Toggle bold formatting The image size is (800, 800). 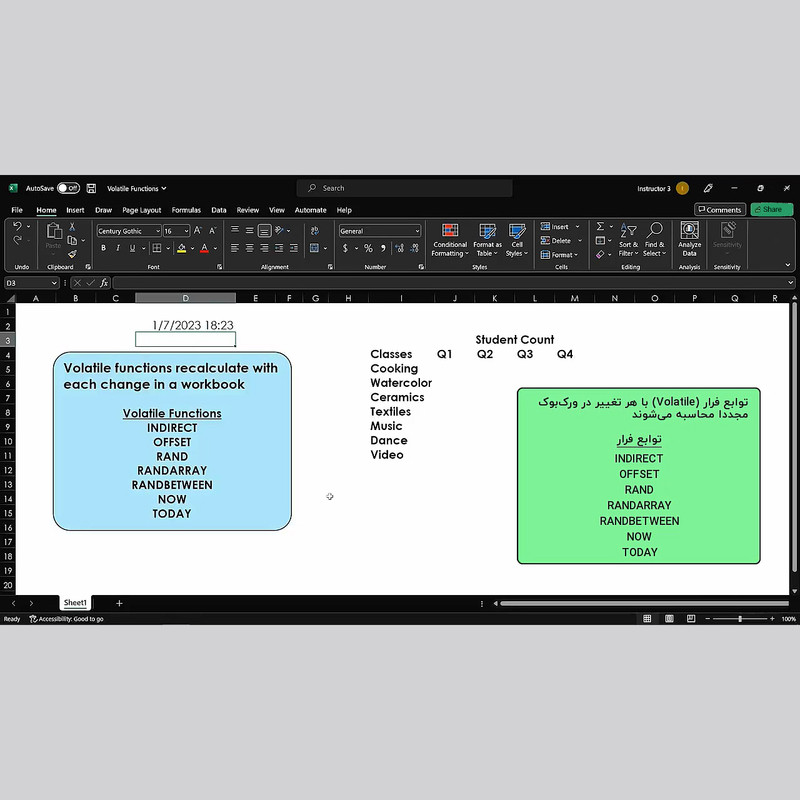click(103, 248)
